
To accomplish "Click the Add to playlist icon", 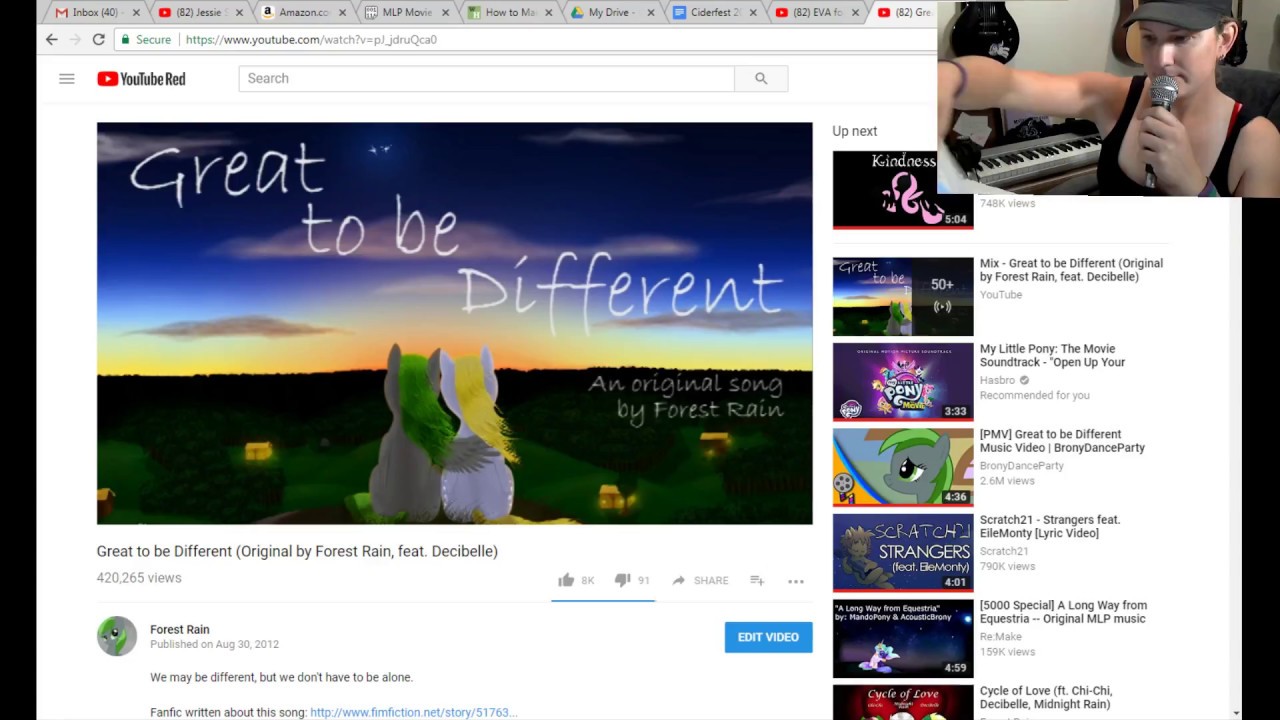I will tap(757, 580).
